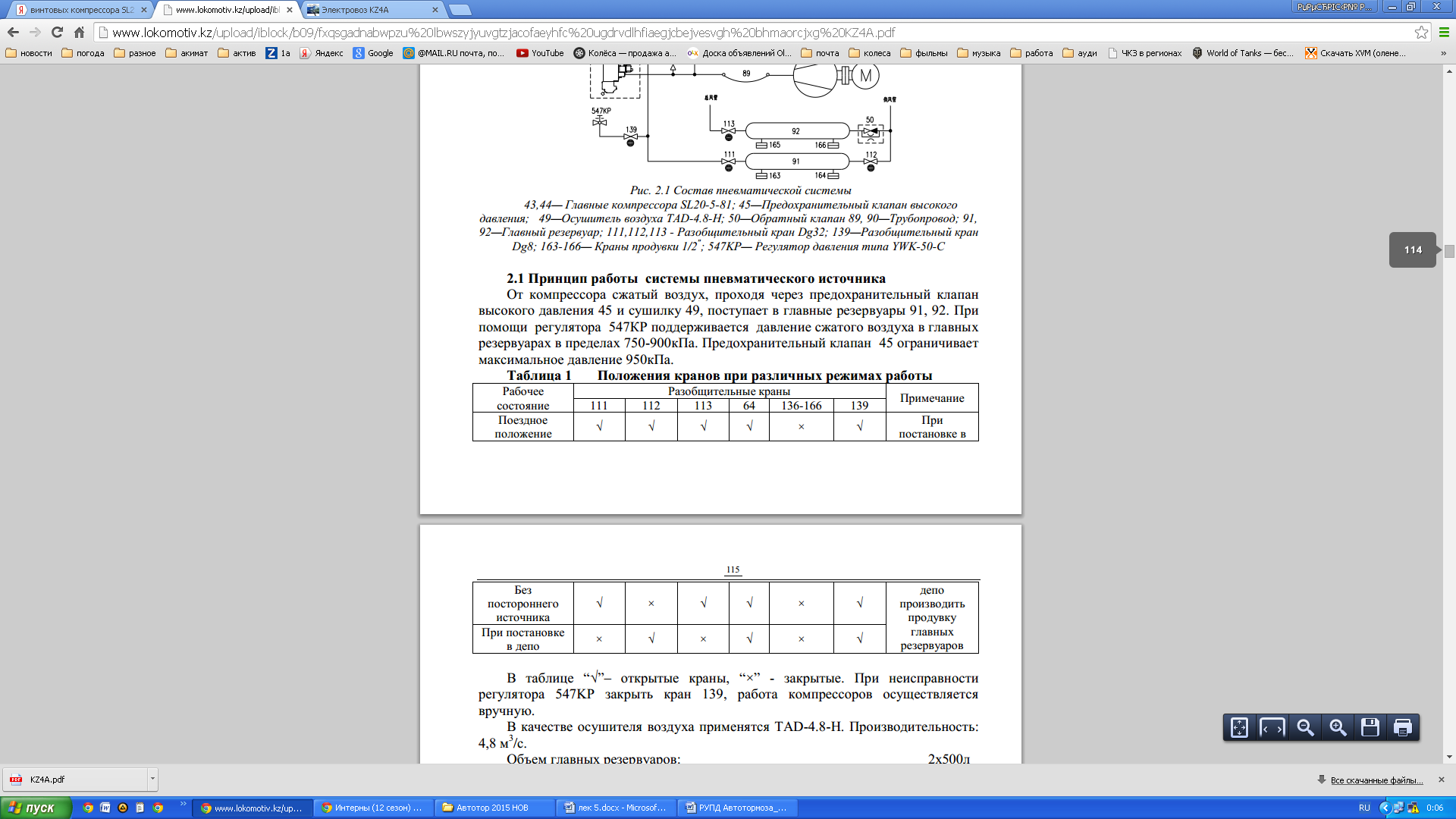Image resolution: width=1456 pixels, height=819 pixels.
Task: Go forward in browser history
Action: [x=35, y=32]
